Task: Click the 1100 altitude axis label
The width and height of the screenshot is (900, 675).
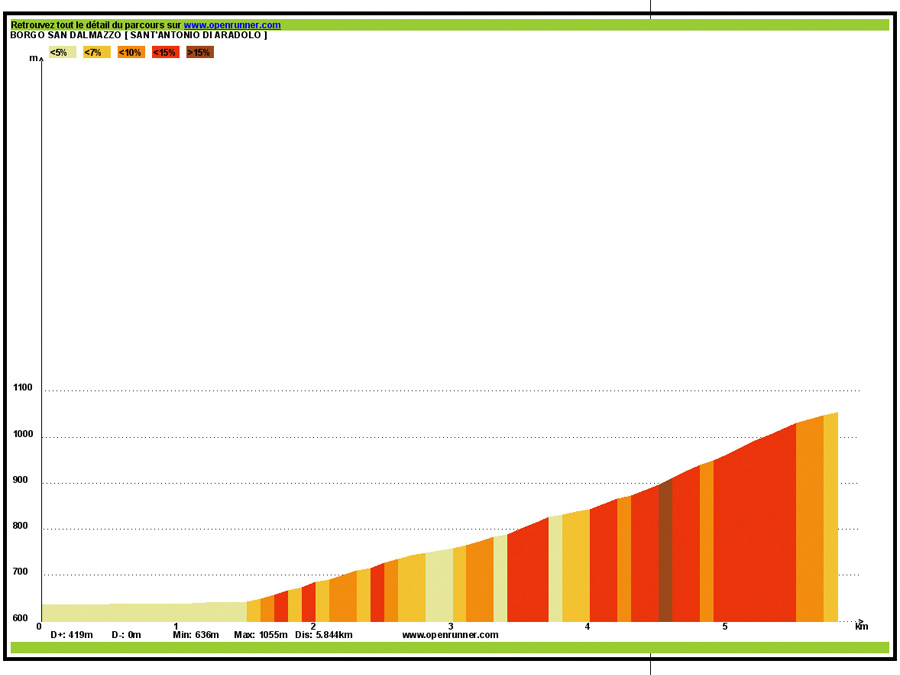Action: (23, 387)
